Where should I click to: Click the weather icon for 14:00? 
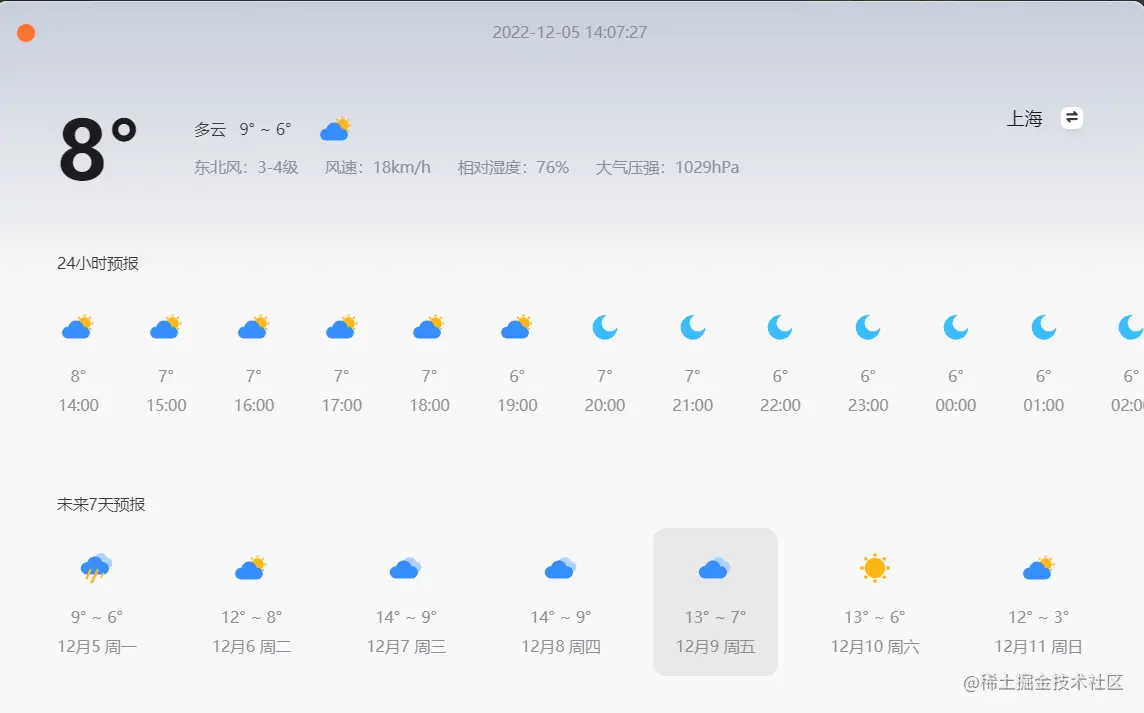click(x=78, y=328)
